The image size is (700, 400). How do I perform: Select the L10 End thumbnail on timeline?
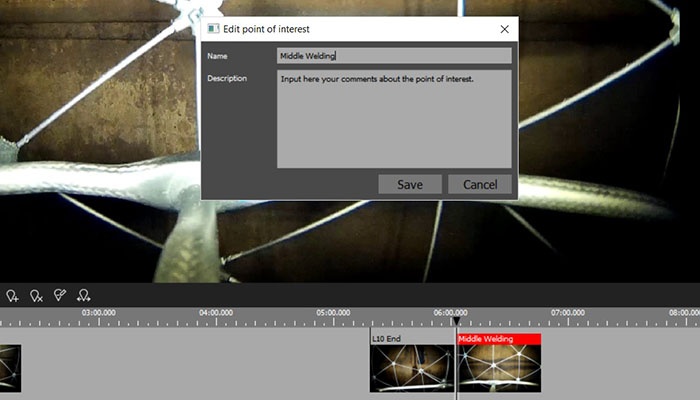pos(412,368)
